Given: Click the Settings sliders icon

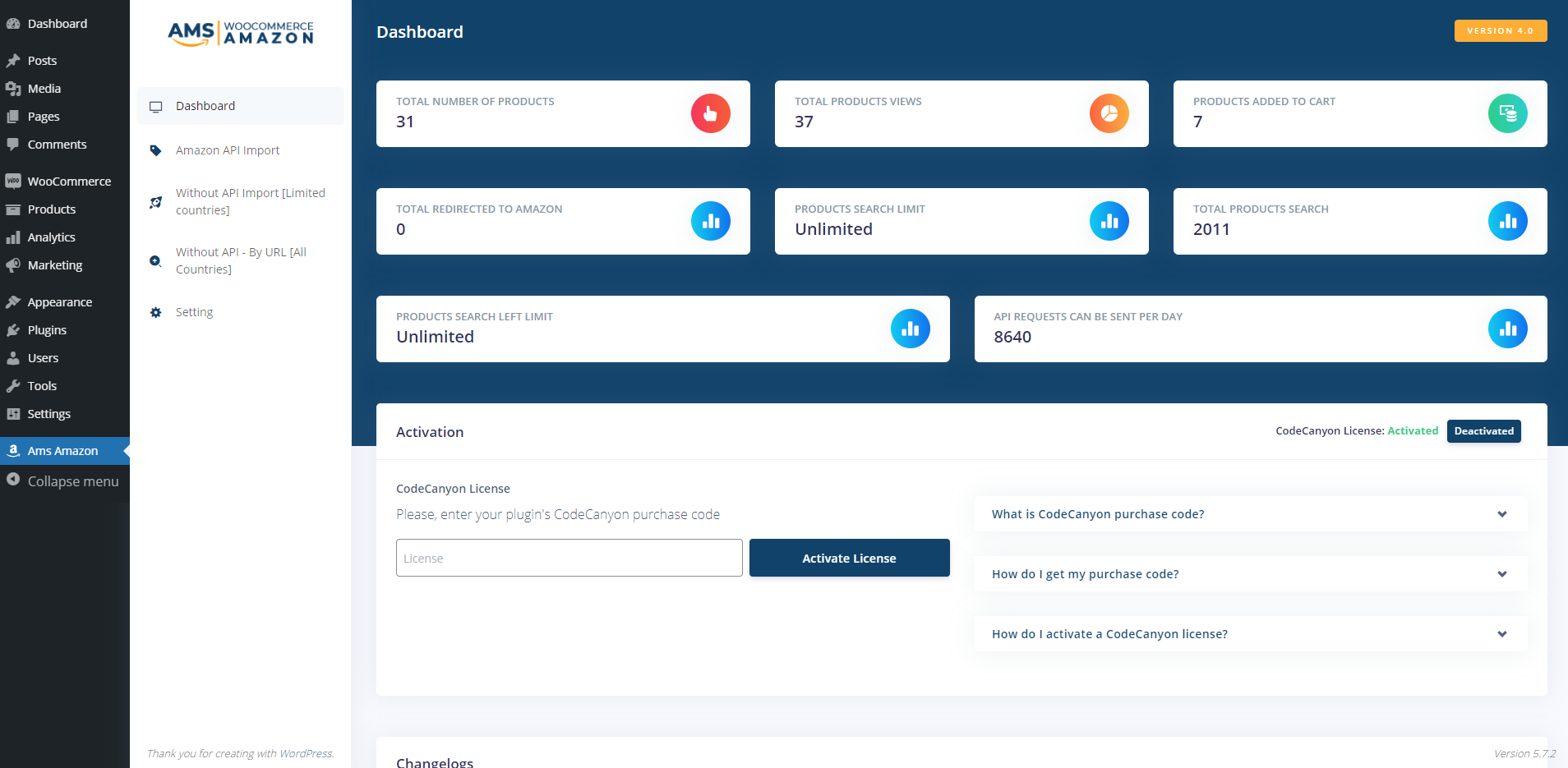Looking at the screenshot, I should (13, 414).
